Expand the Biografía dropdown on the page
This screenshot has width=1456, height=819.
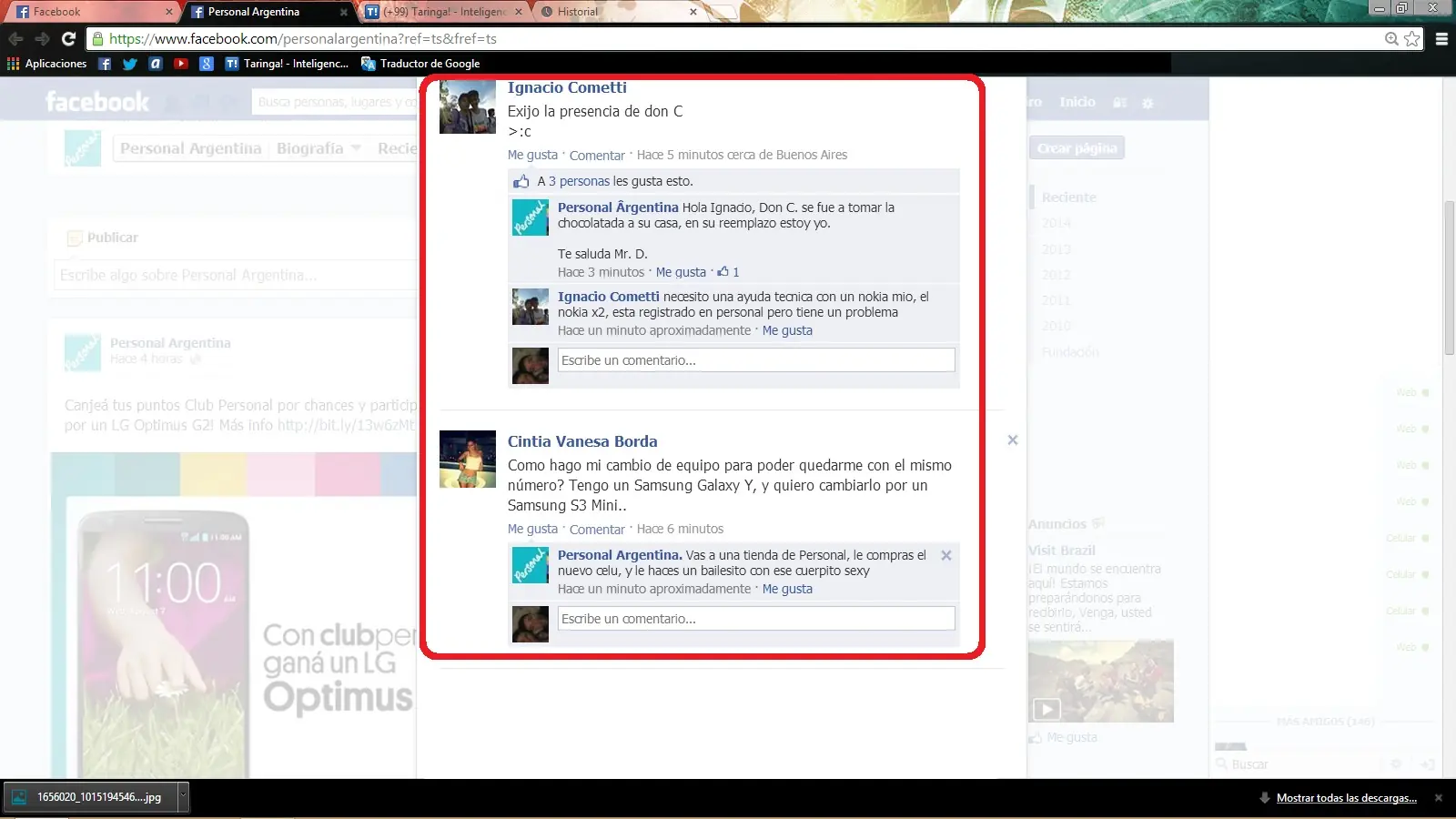[x=318, y=148]
